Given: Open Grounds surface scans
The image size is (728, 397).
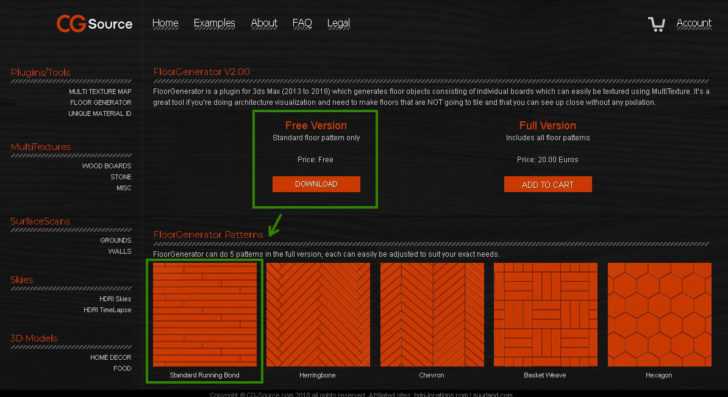Looking at the screenshot, I should pyautogui.click(x=116, y=240).
